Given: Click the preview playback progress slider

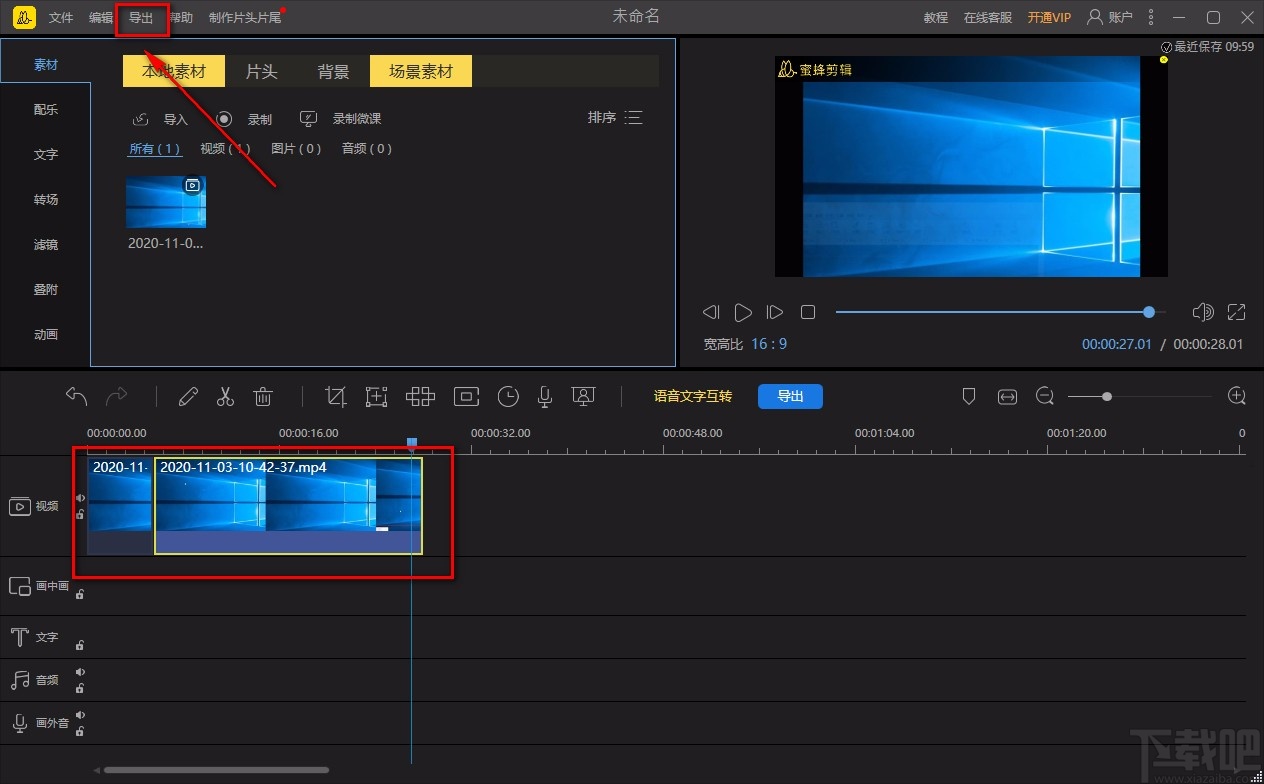Looking at the screenshot, I should [990, 312].
